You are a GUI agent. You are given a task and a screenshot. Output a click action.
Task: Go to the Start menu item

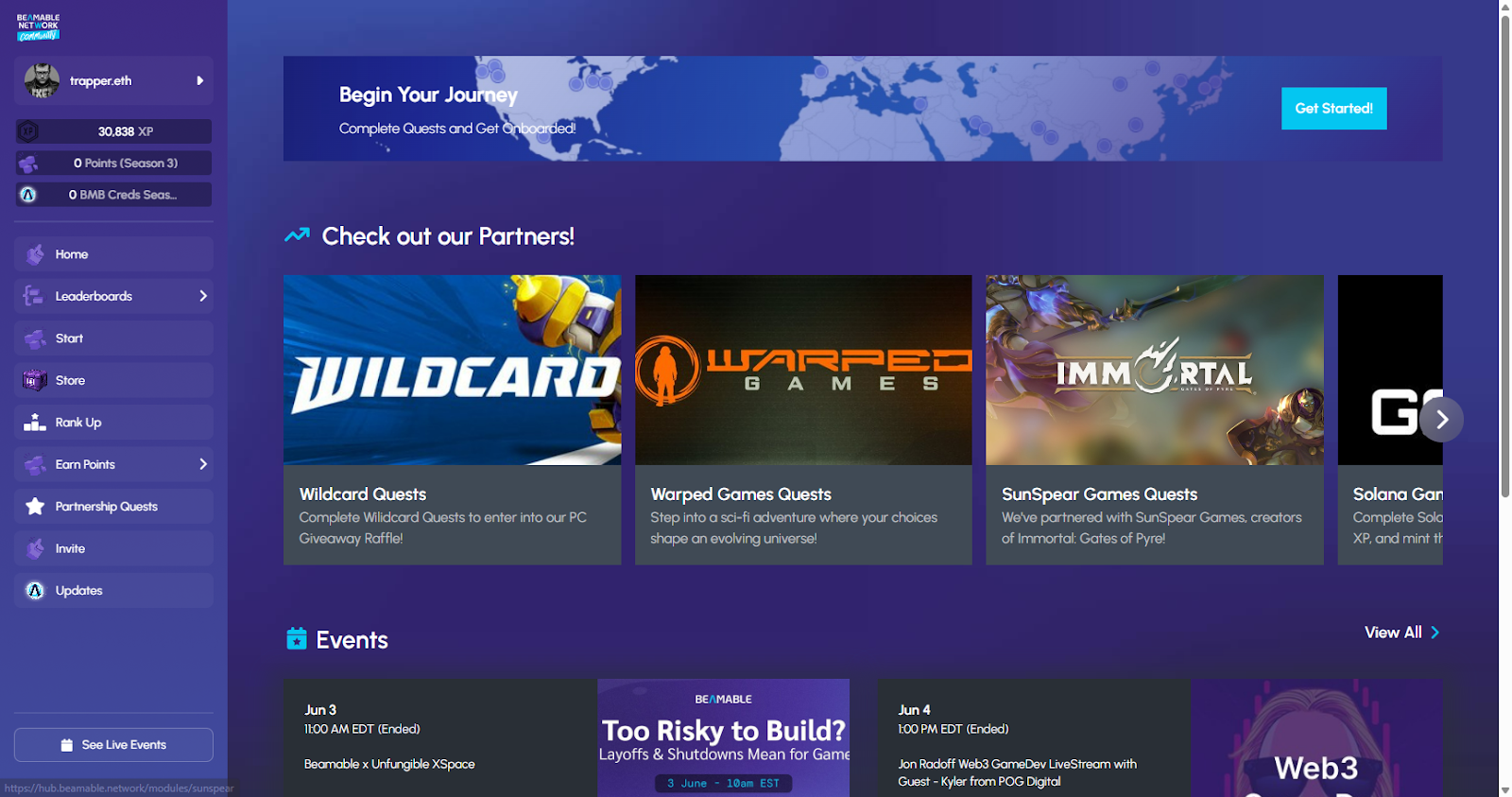(x=113, y=338)
